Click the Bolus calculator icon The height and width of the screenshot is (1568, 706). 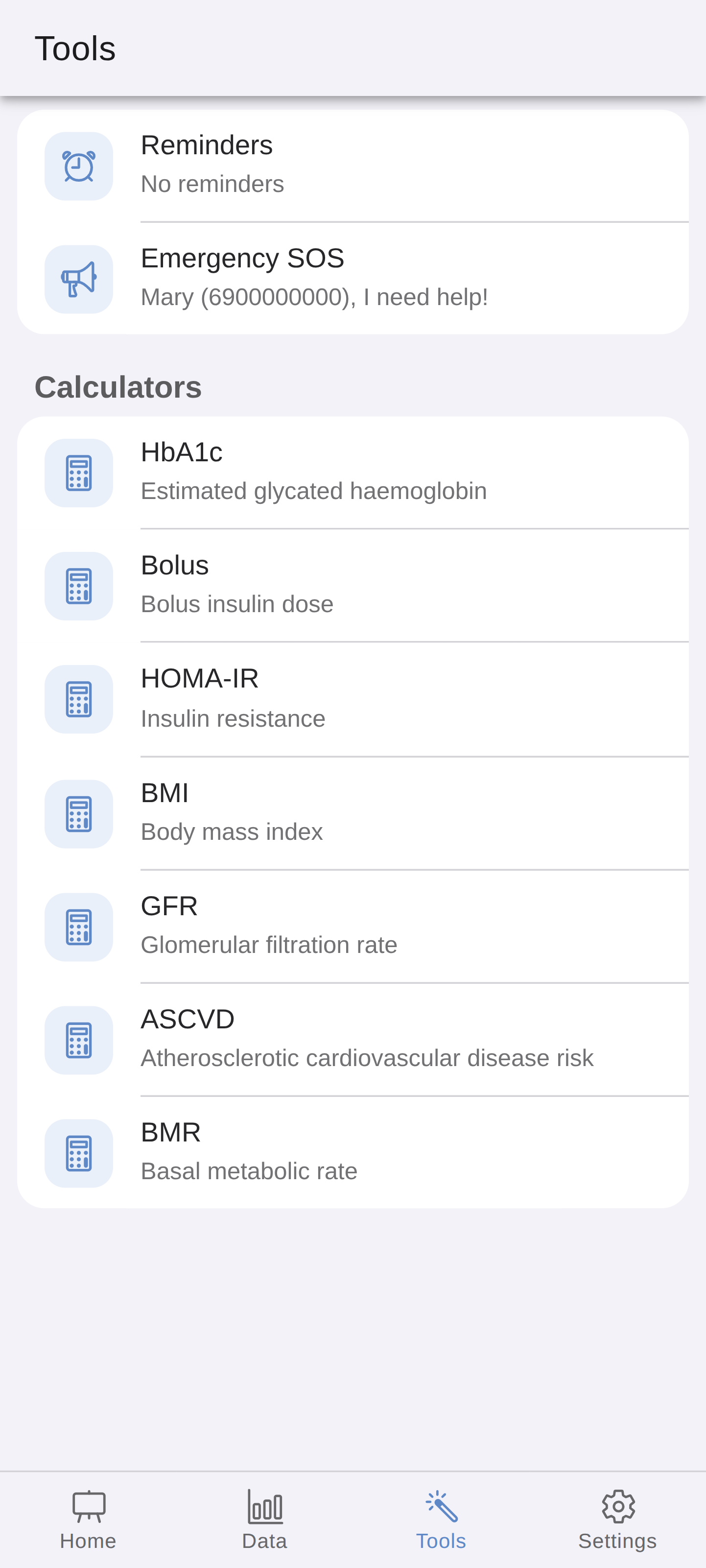[78, 586]
